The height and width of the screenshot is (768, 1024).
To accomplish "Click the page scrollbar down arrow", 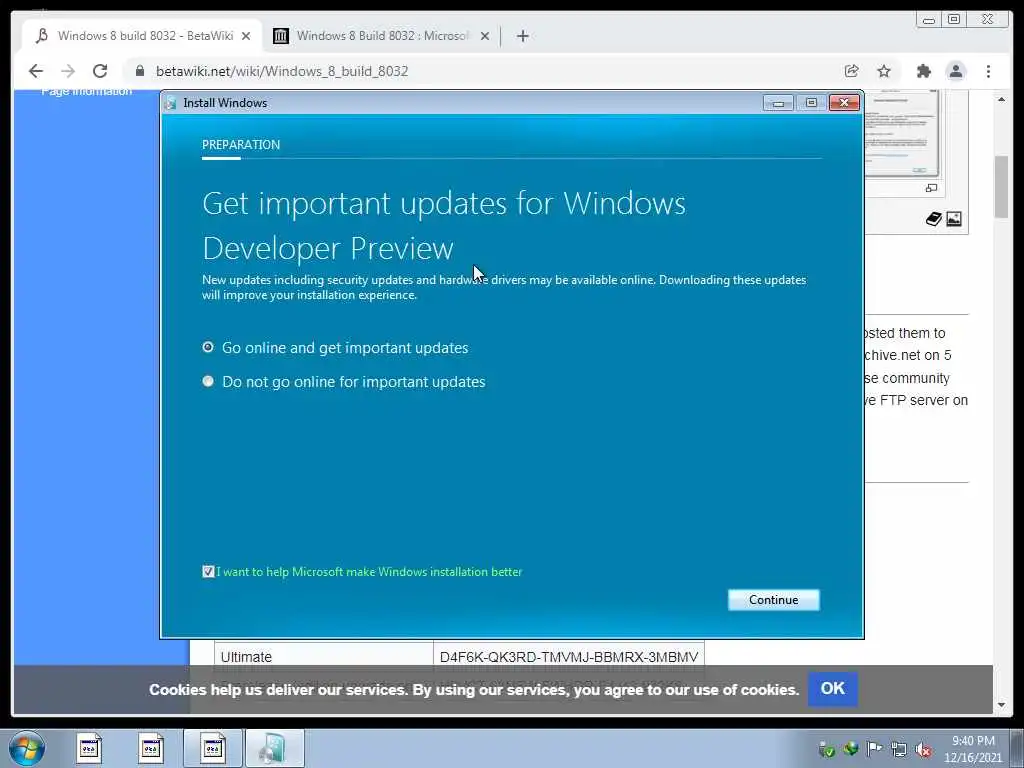I will (x=1002, y=705).
